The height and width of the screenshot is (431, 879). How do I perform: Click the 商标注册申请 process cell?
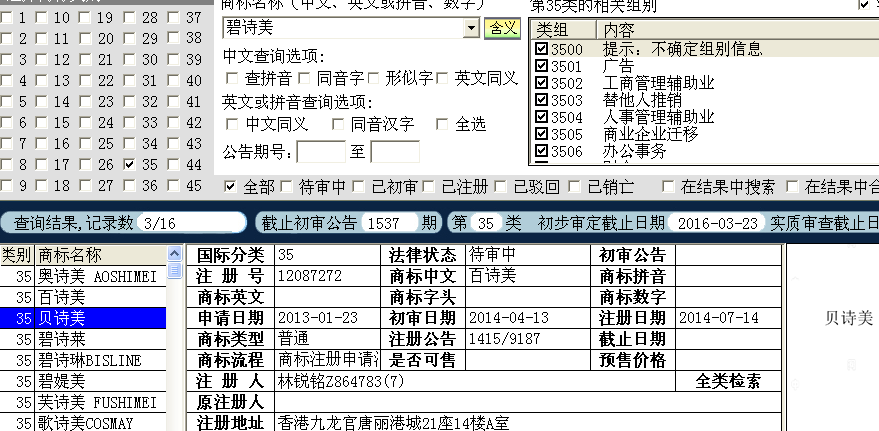click(x=327, y=360)
